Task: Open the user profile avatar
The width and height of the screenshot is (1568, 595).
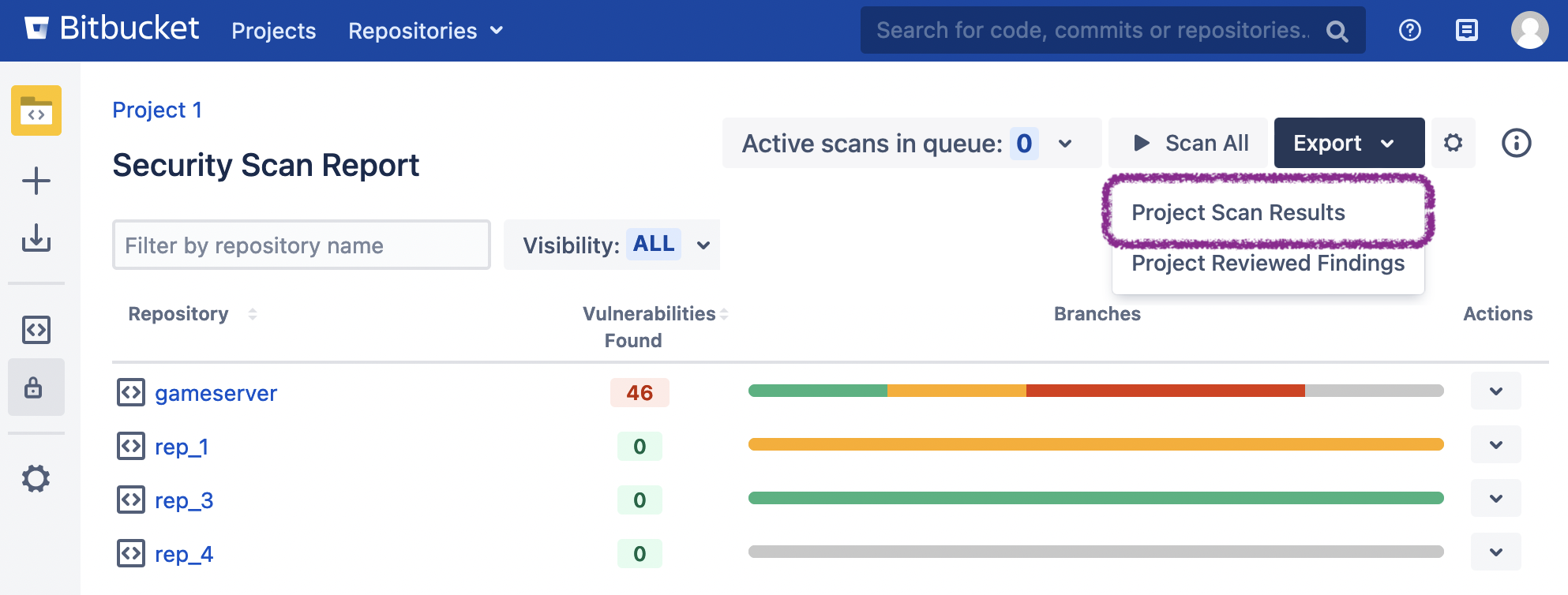Action: [x=1529, y=31]
